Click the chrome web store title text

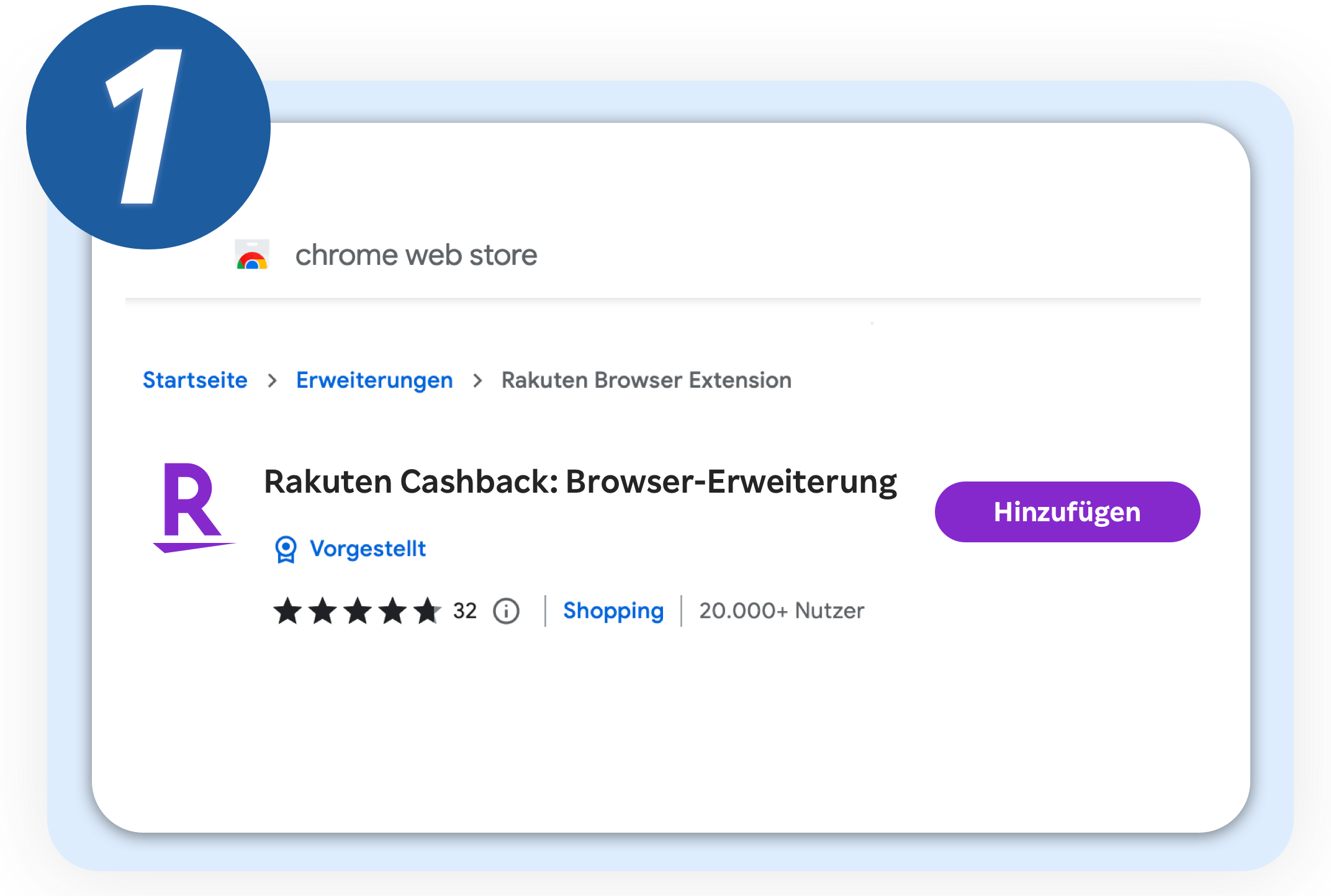[x=416, y=255]
